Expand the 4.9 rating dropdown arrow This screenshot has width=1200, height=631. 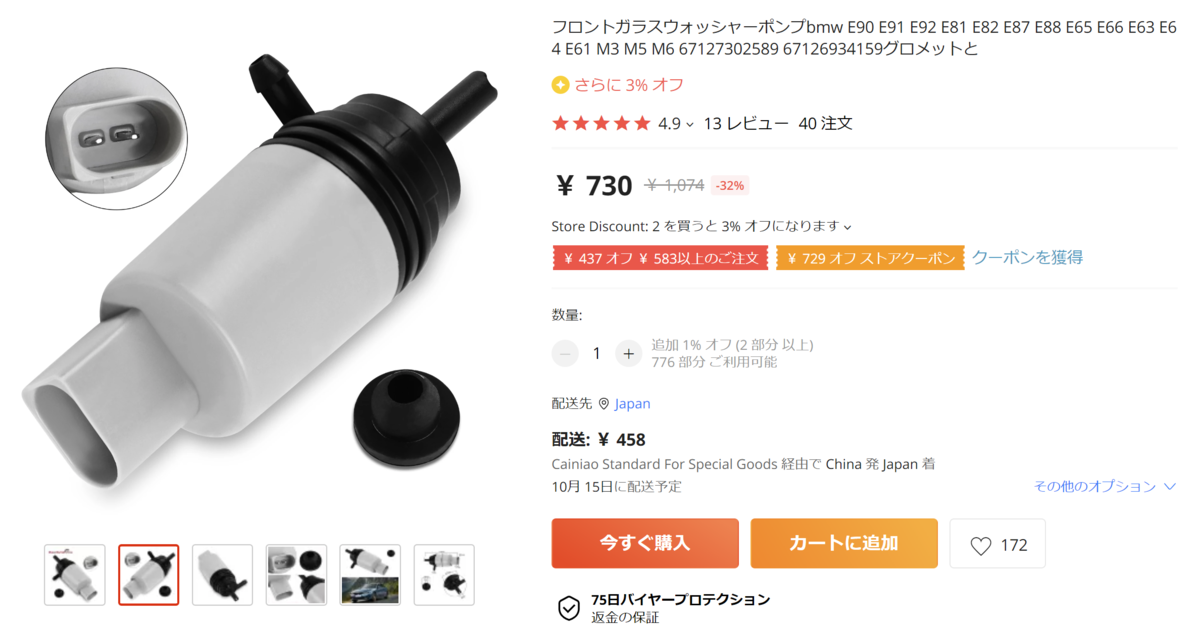(x=690, y=125)
